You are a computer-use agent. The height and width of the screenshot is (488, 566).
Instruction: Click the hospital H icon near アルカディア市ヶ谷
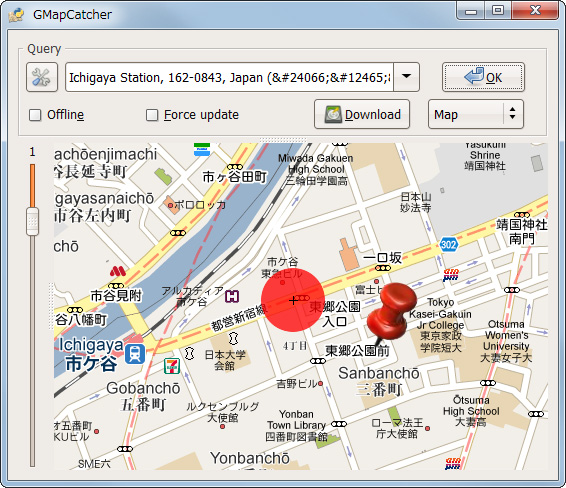pyautogui.click(x=232, y=296)
